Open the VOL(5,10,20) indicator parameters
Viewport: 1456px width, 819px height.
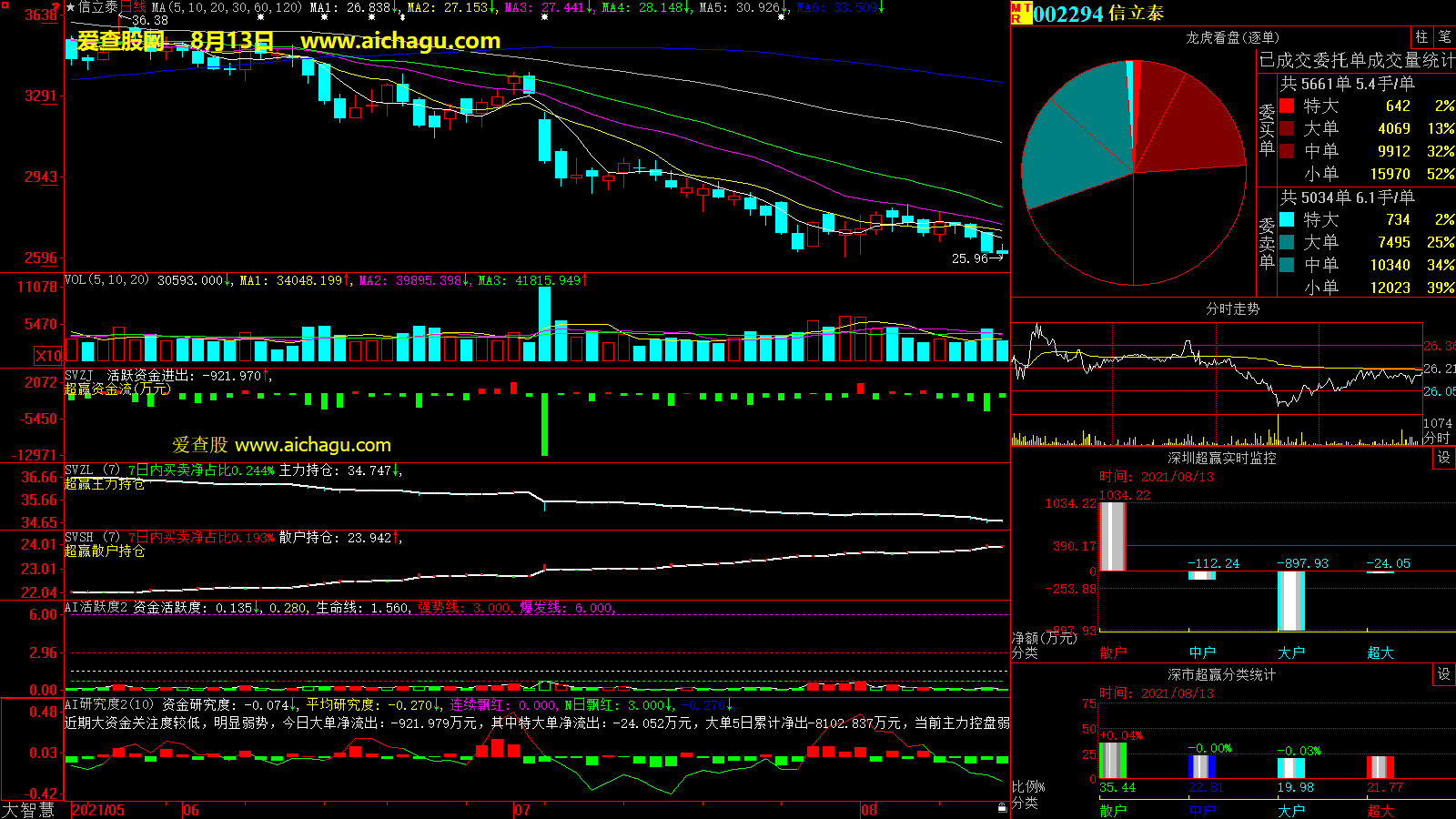coord(106,280)
